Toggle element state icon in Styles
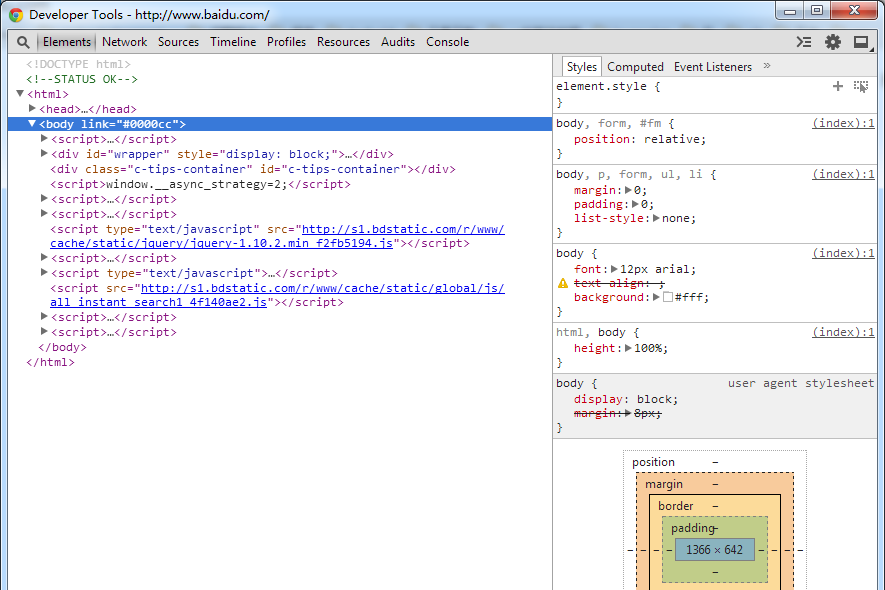The width and height of the screenshot is (885, 590). 861,86
